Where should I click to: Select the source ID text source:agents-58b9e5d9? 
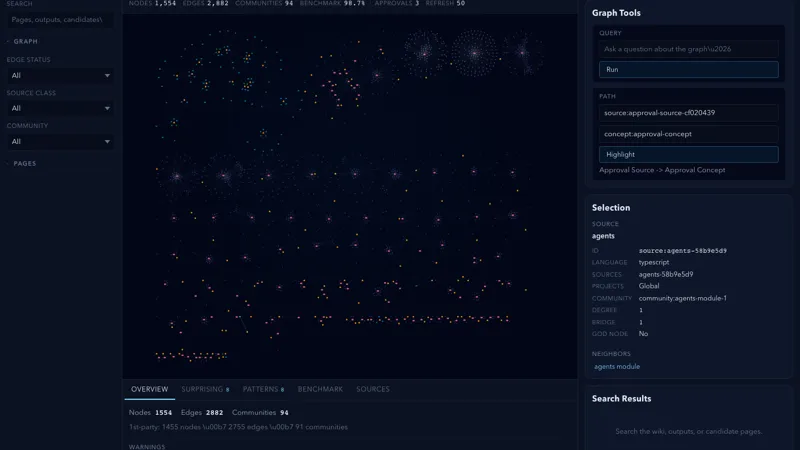pyautogui.click(x=683, y=251)
